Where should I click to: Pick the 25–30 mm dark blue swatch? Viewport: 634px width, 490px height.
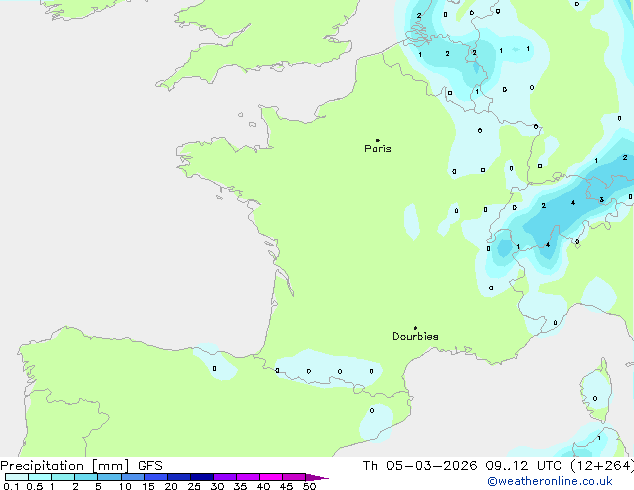[202, 477]
